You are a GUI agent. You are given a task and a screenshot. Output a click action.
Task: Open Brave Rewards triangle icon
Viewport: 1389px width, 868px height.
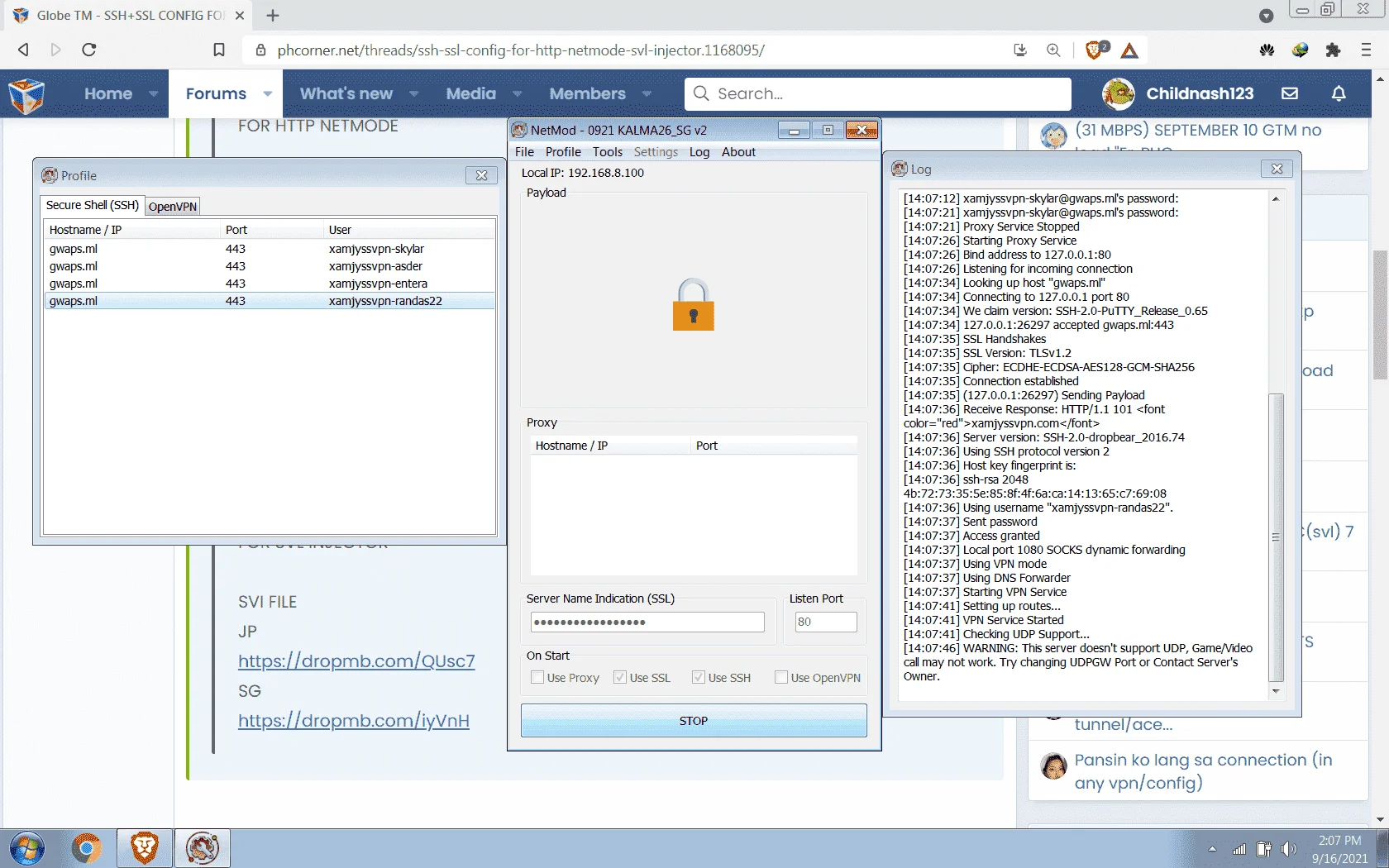pos(1129,50)
